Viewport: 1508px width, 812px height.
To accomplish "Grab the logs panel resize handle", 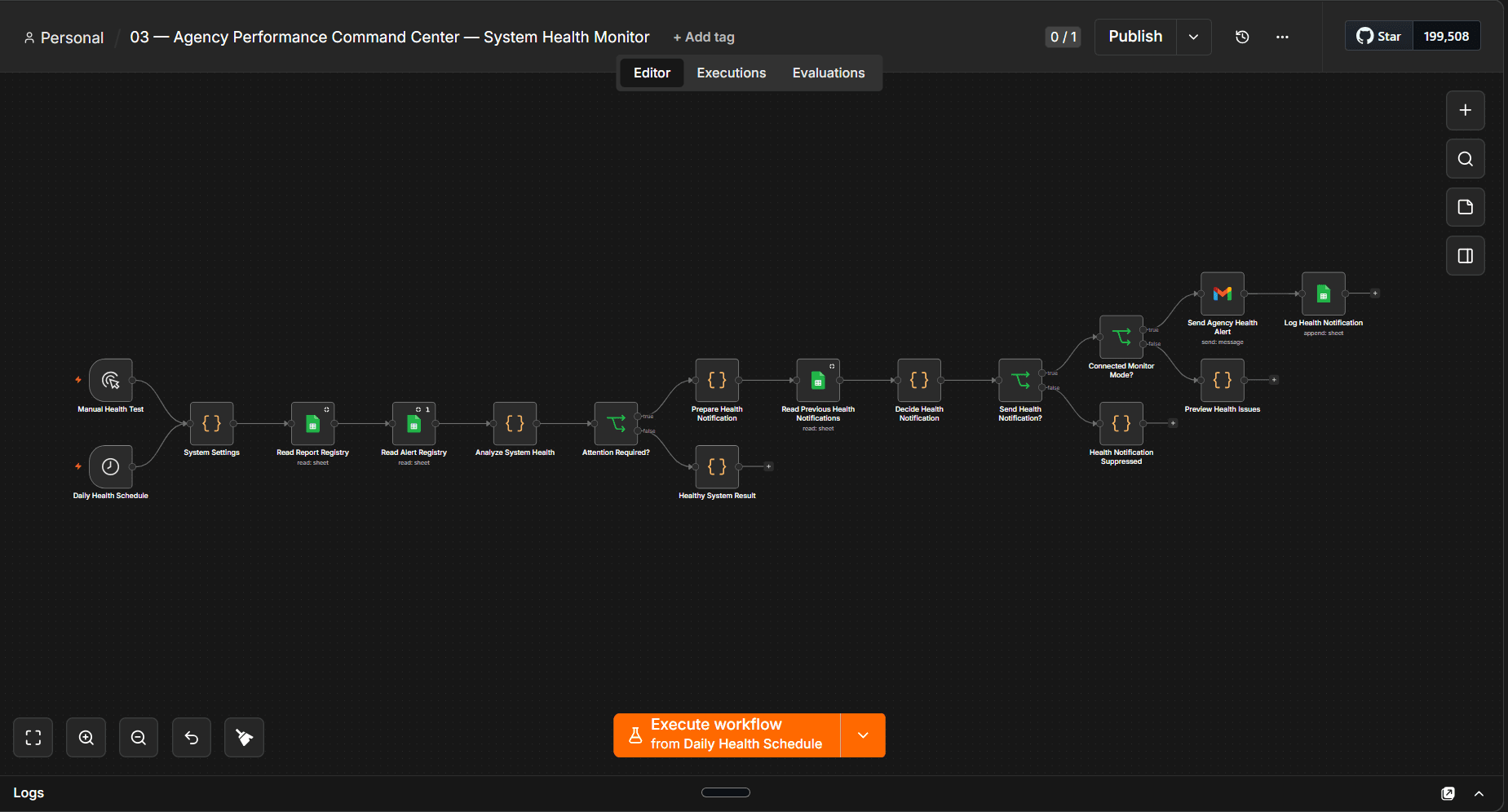I will pos(726,792).
